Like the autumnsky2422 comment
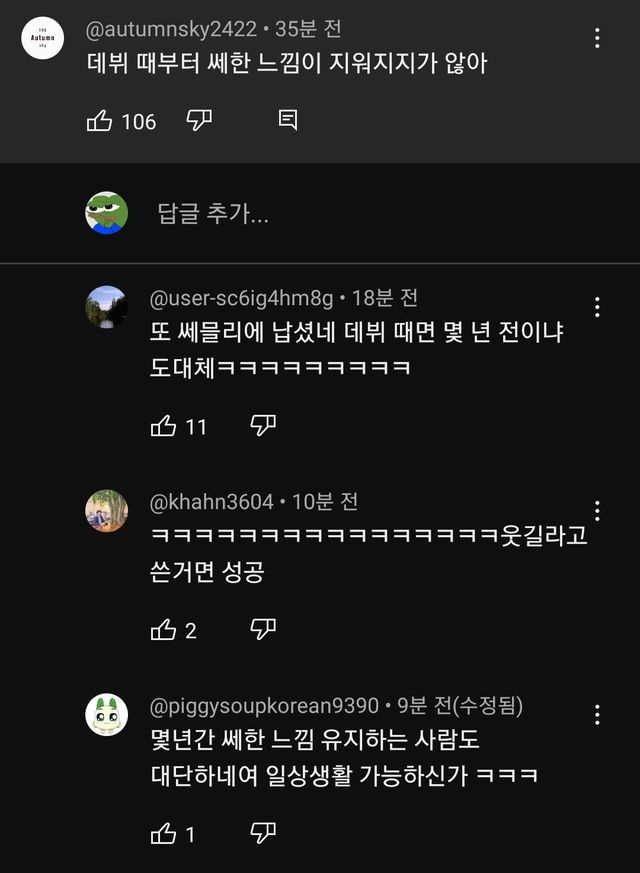This screenshot has height=873, width=640. 100,121
